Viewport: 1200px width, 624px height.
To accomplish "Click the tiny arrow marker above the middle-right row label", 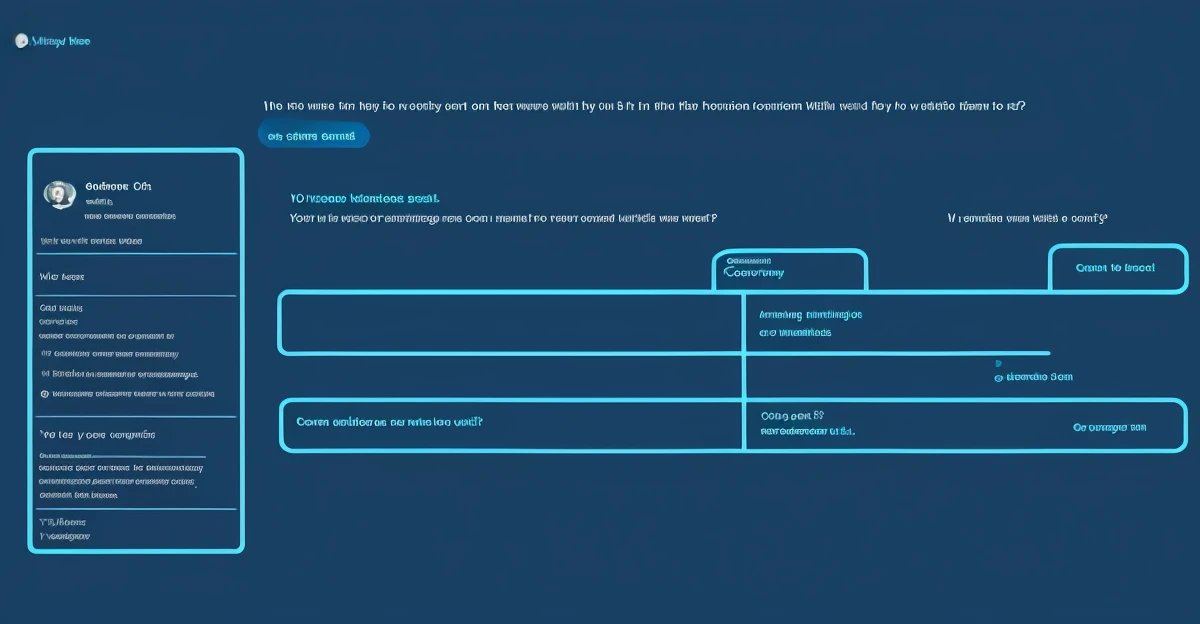I will [998, 364].
